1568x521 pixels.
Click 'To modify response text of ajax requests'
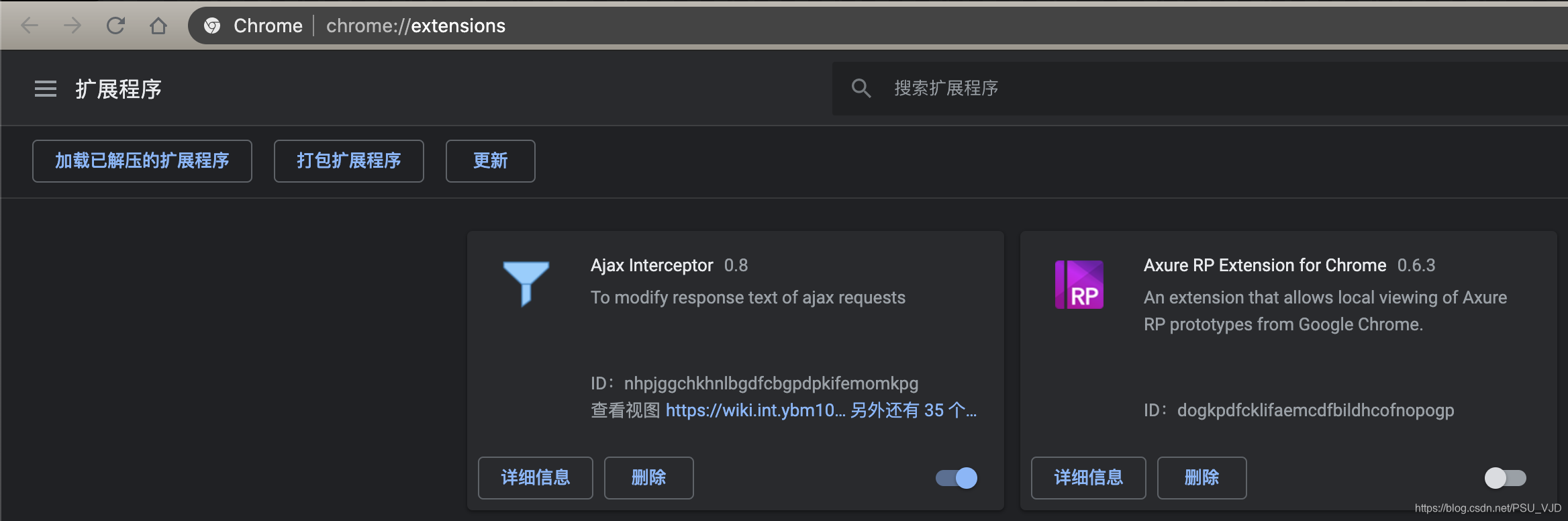click(748, 297)
